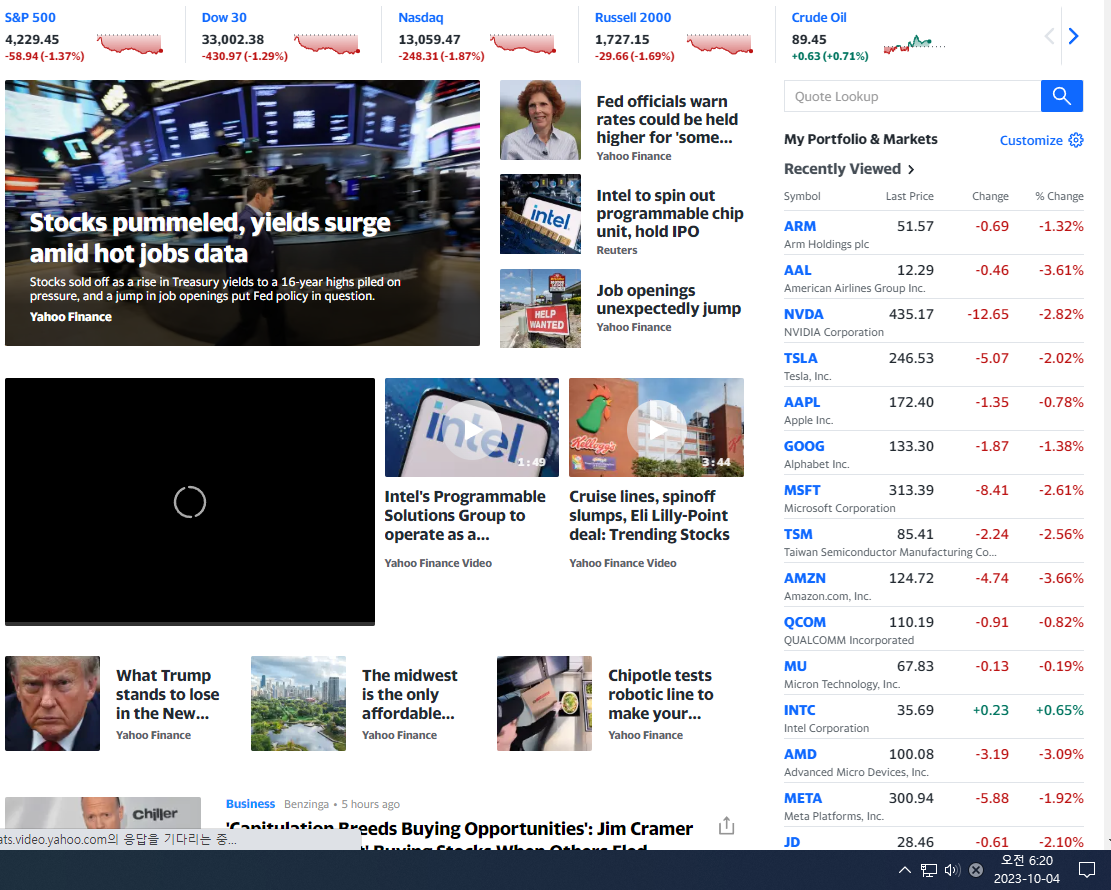
Task: Open the taskbar network icon
Action: (929, 869)
